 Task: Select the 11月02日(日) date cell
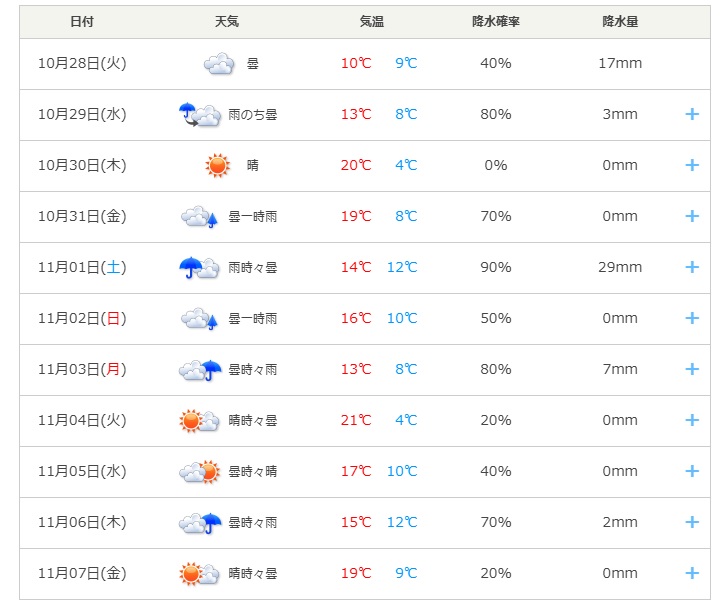tap(82, 319)
